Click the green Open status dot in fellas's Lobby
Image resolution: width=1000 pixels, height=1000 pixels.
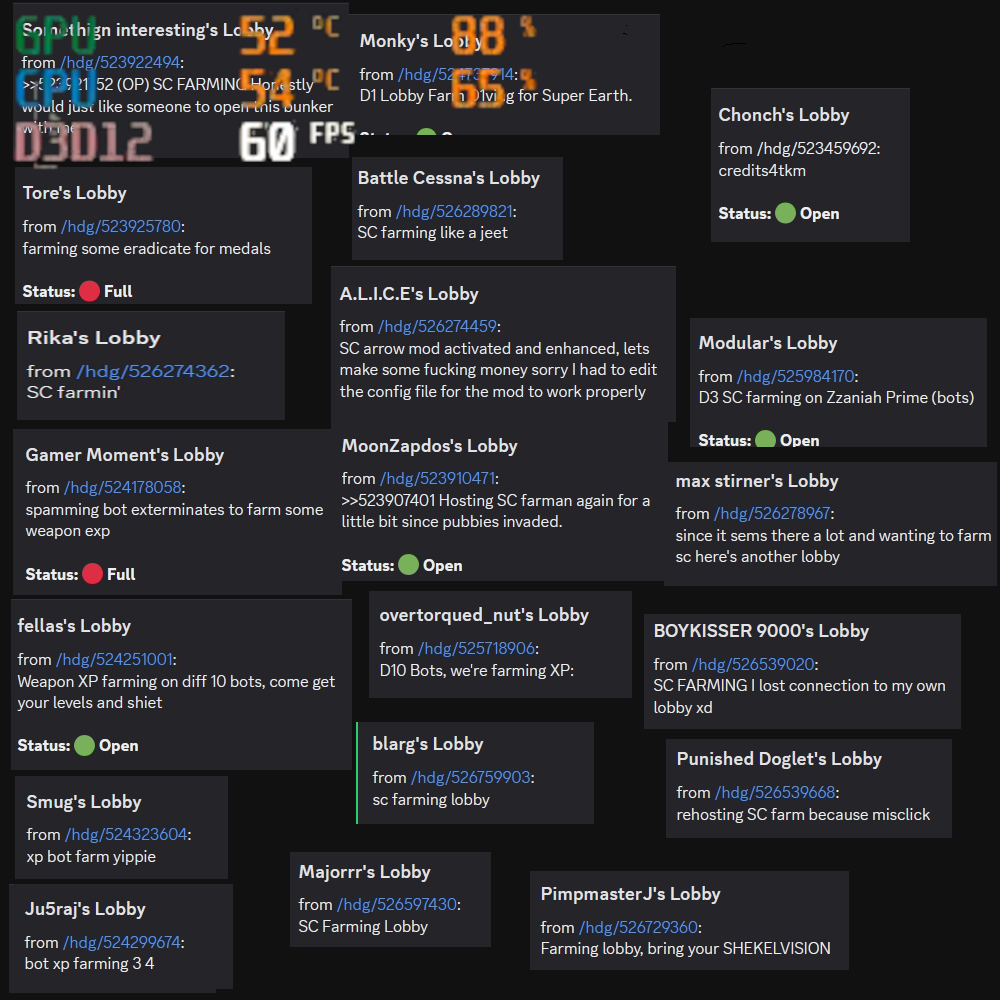point(84,745)
